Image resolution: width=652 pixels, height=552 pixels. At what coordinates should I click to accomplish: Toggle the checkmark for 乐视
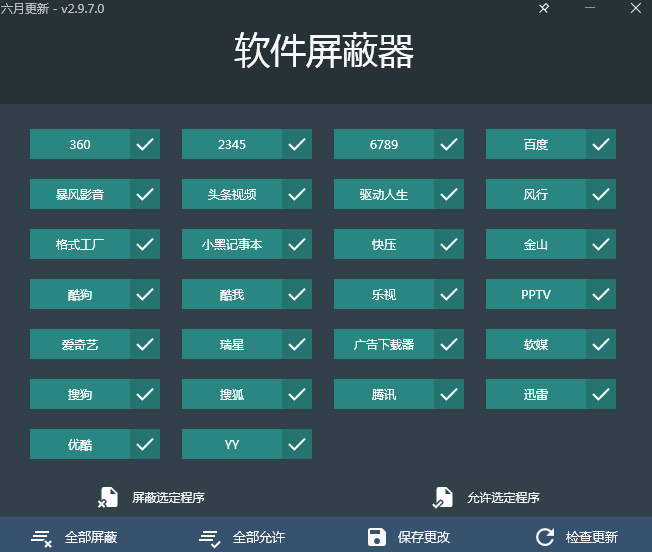[x=449, y=294]
